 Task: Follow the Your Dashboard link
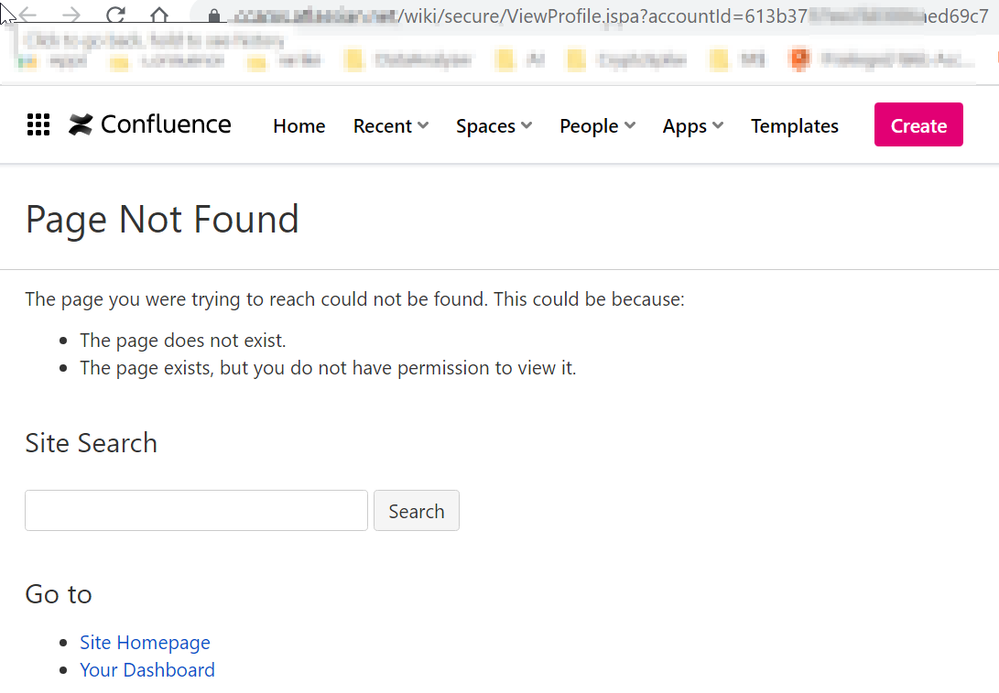coord(147,670)
